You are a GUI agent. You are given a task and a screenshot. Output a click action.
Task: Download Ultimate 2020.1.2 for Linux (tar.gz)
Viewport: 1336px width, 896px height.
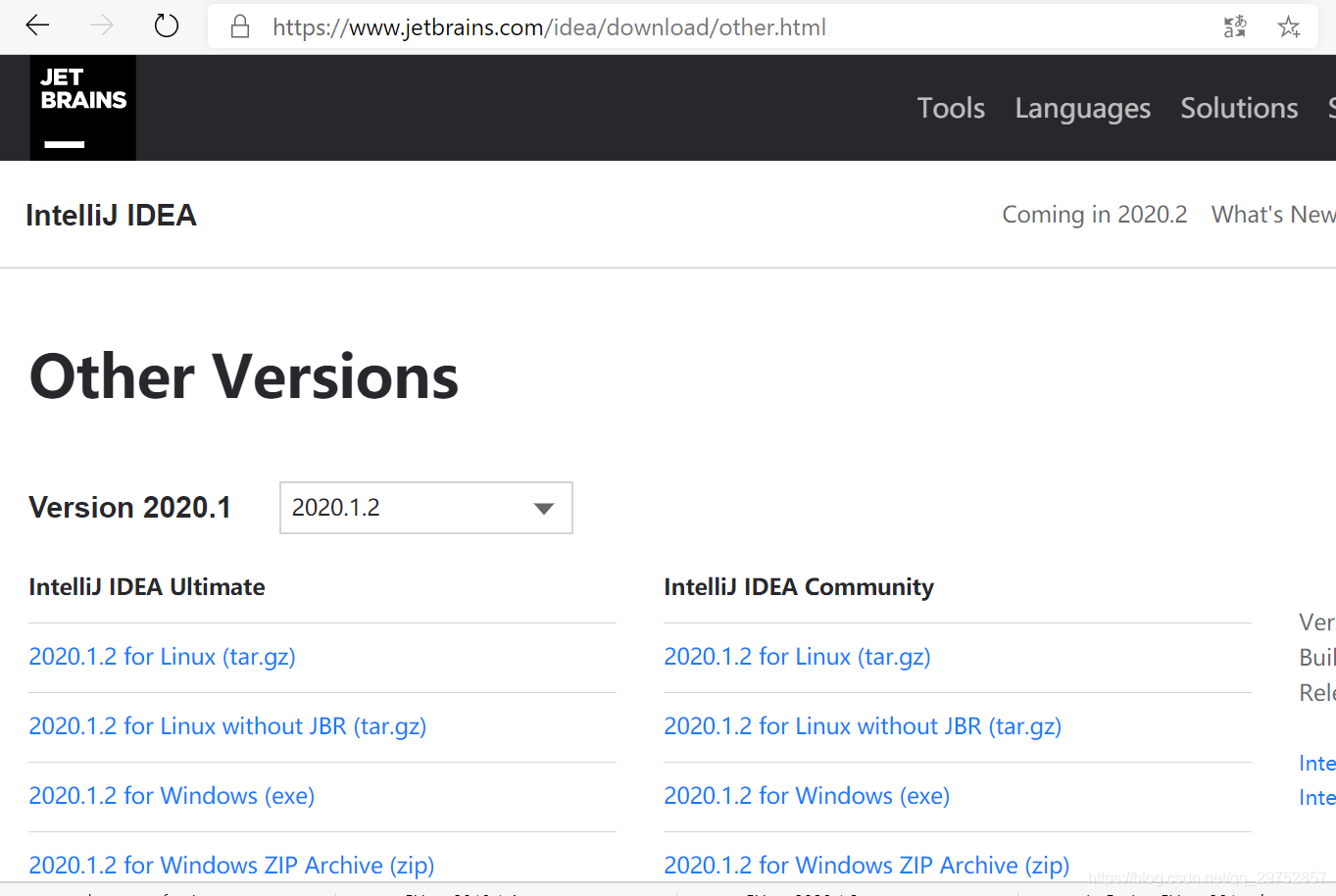point(163,657)
